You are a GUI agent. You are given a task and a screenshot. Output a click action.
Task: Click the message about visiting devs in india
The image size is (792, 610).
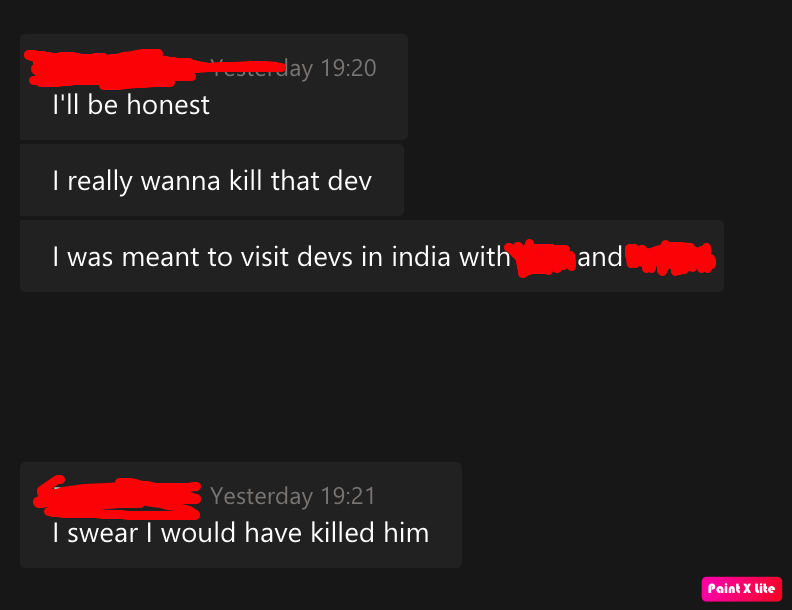(372, 256)
